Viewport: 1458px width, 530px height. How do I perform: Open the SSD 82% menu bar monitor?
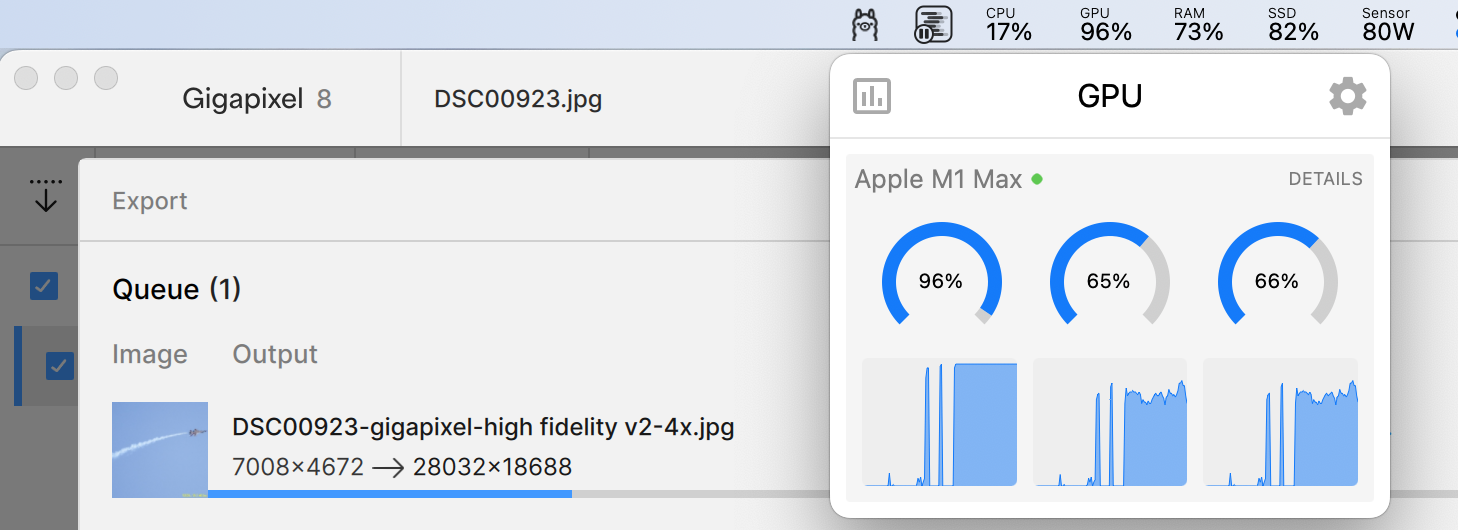(x=1293, y=24)
